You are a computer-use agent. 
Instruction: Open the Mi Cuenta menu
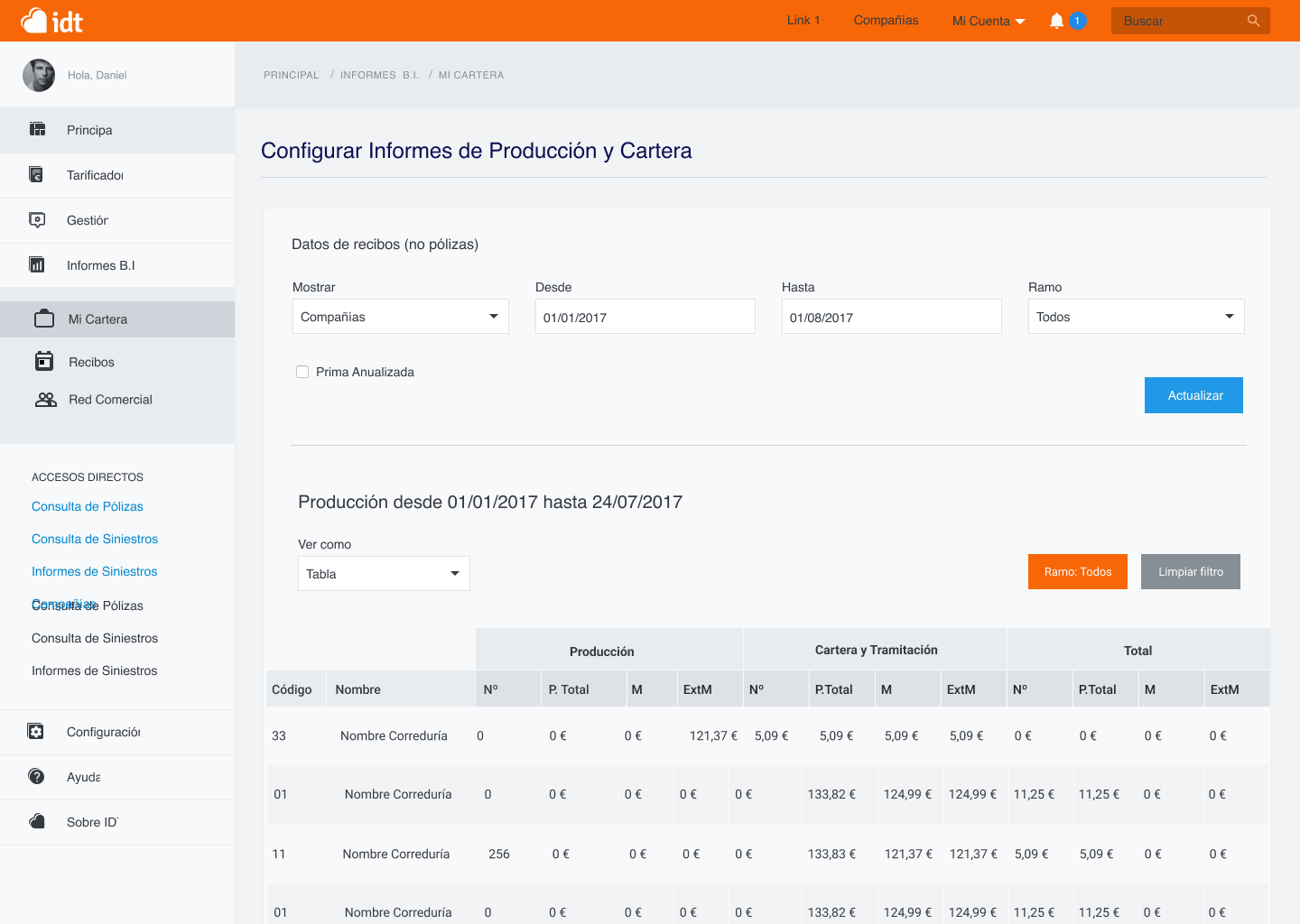click(x=988, y=21)
